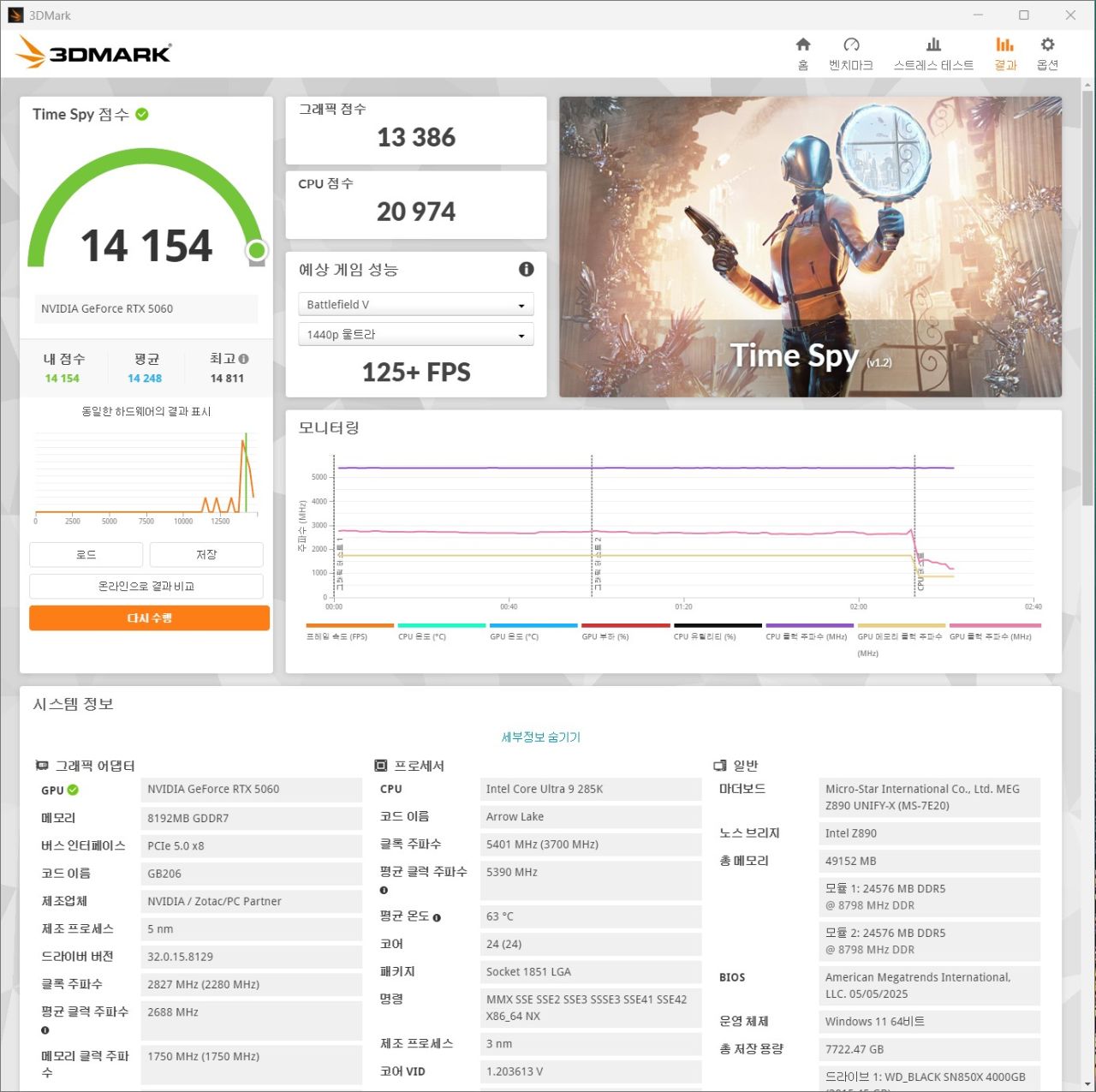Toggle the CPU clock frequency purple legend
This screenshot has height=1092, width=1096.
click(808, 632)
